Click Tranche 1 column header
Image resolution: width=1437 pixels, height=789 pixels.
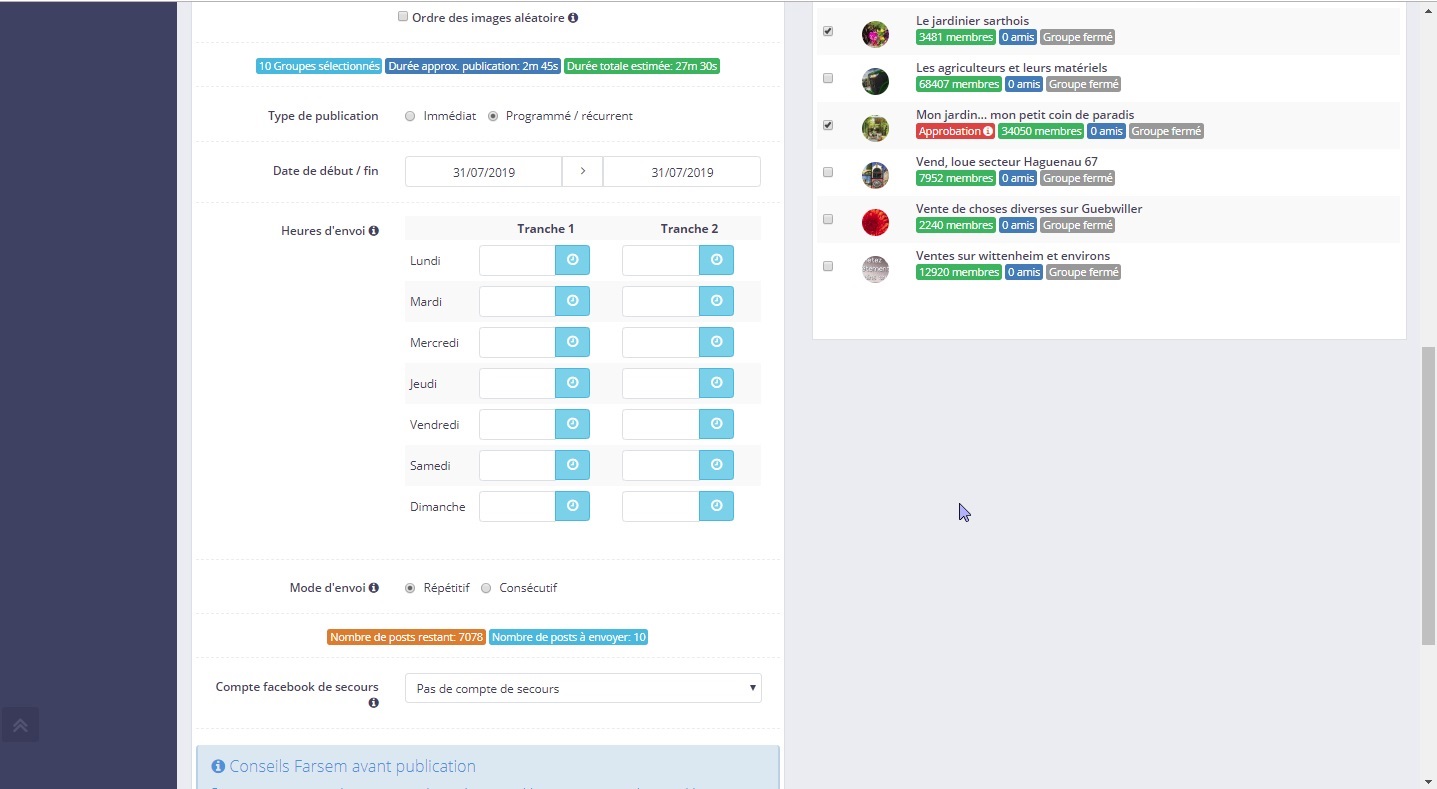pyautogui.click(x=546, y=229)
